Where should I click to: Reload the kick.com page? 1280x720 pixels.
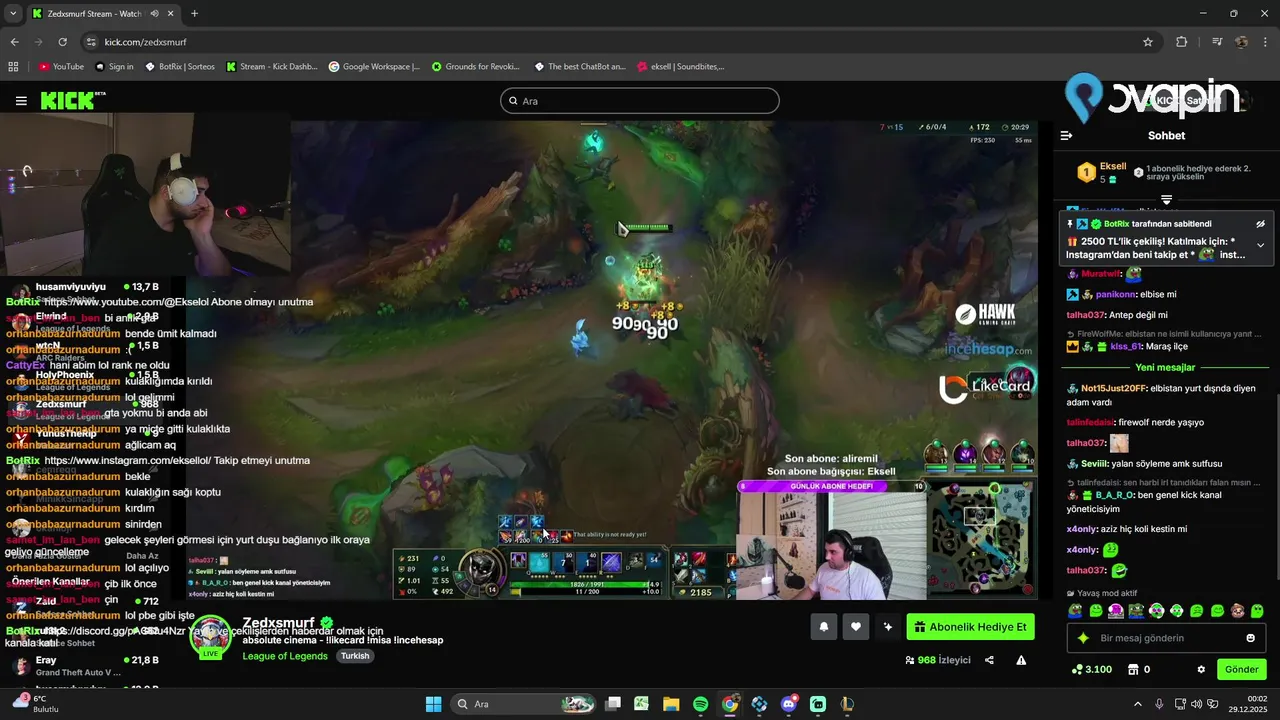[x=62, y=42]
